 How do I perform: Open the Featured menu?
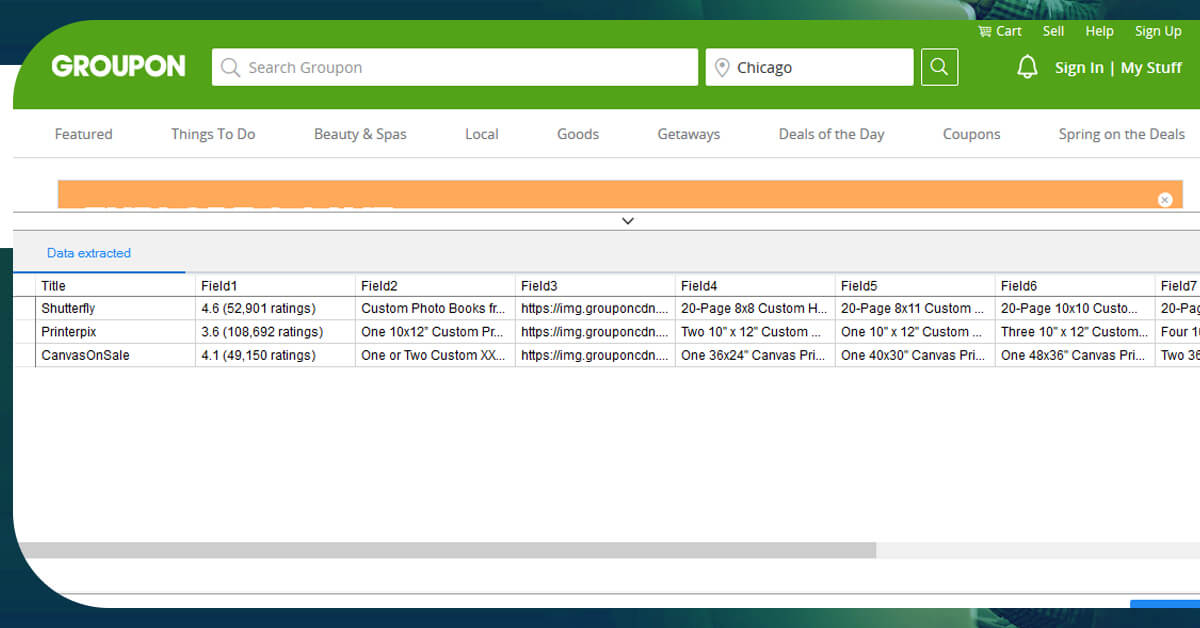click(83, 134)
